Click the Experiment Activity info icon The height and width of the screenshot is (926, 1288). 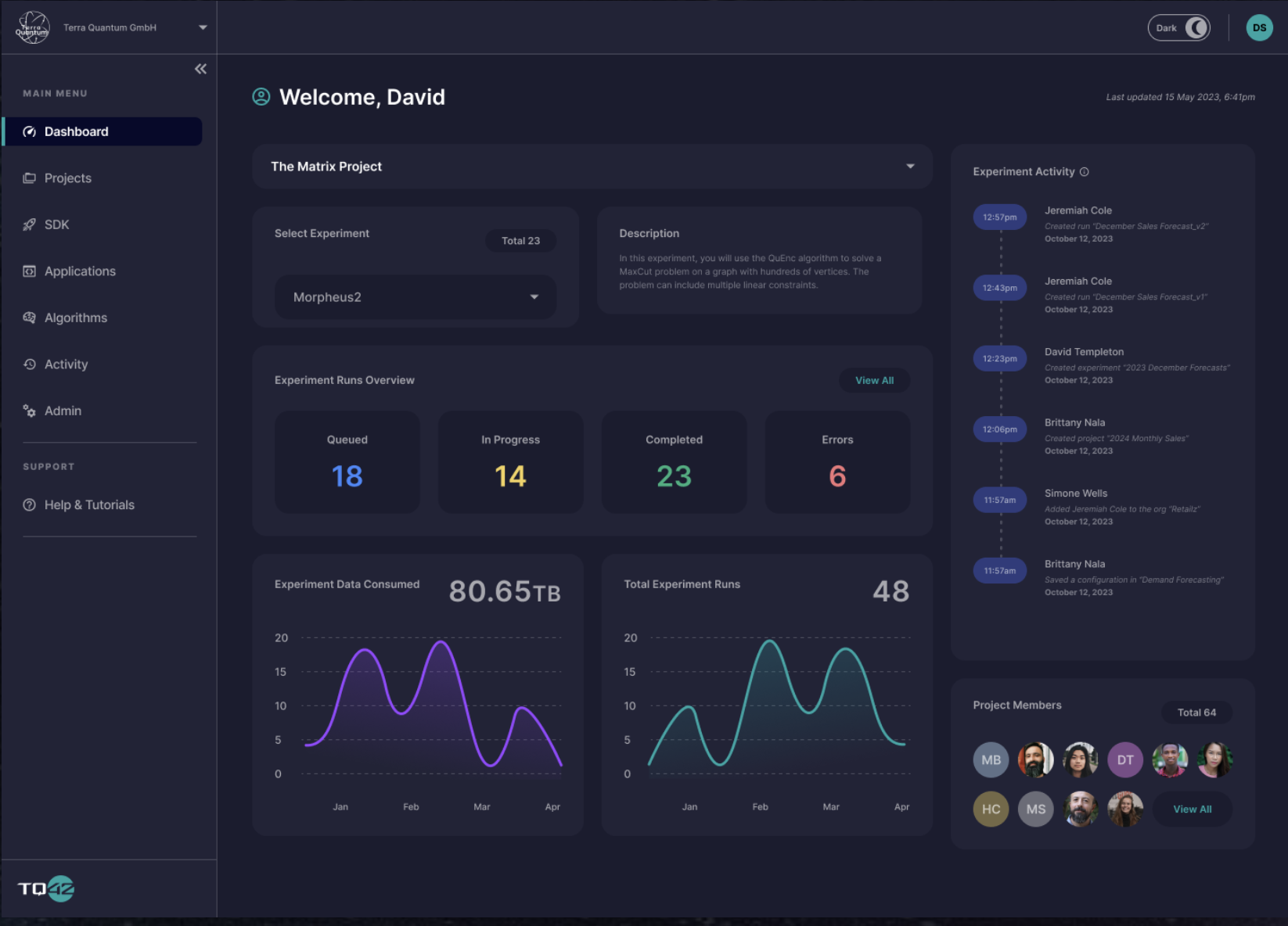(1084, 171)
